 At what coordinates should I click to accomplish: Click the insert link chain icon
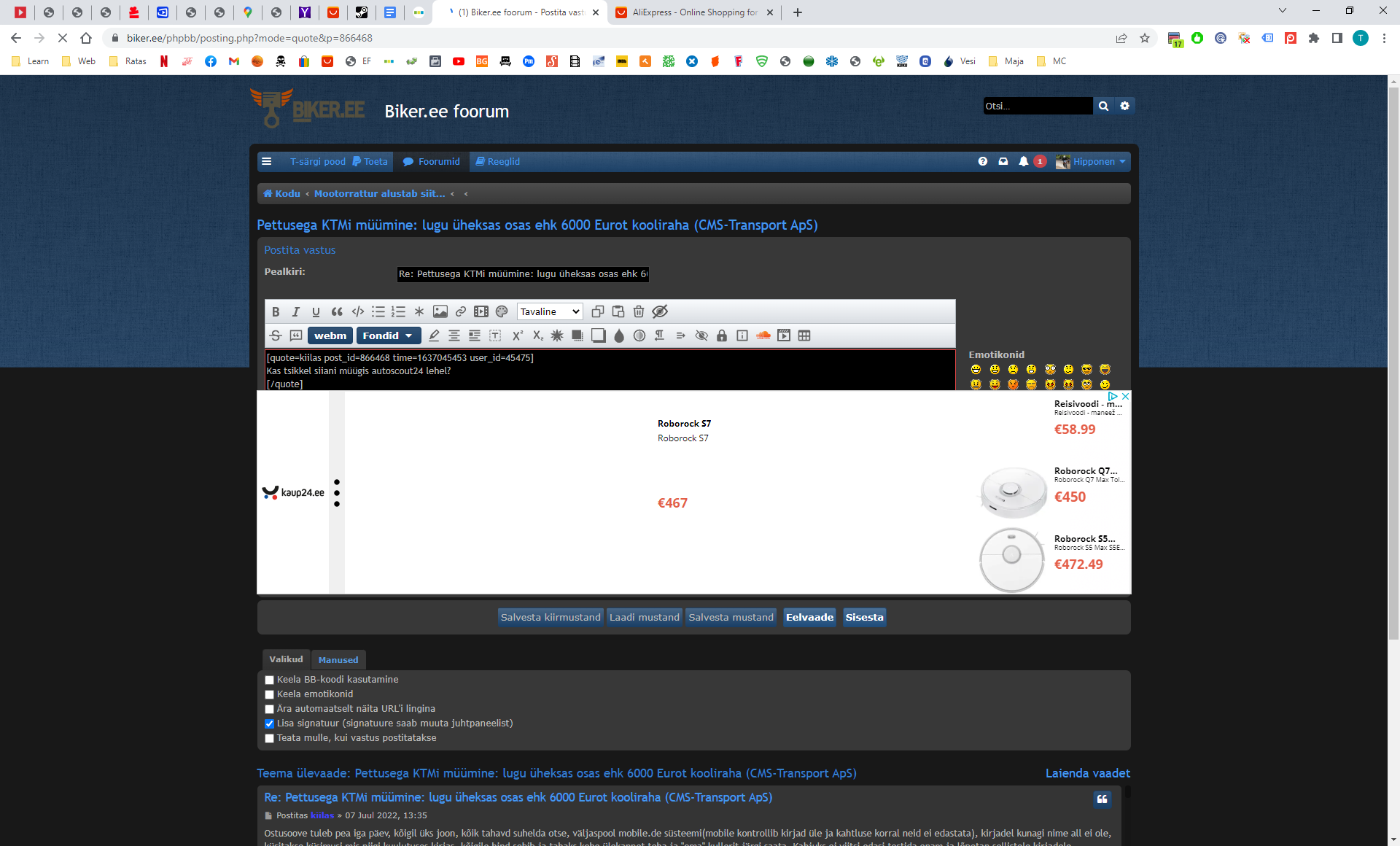[x=461, y=311]
